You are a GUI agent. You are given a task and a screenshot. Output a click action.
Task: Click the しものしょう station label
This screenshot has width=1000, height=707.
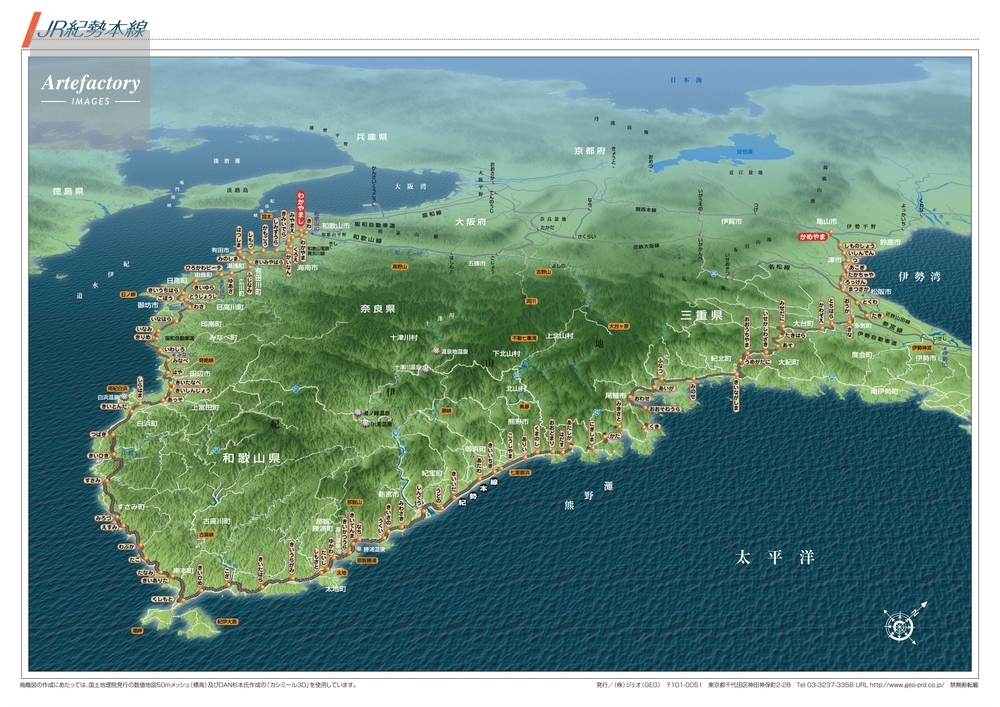[x=858, y=246]
